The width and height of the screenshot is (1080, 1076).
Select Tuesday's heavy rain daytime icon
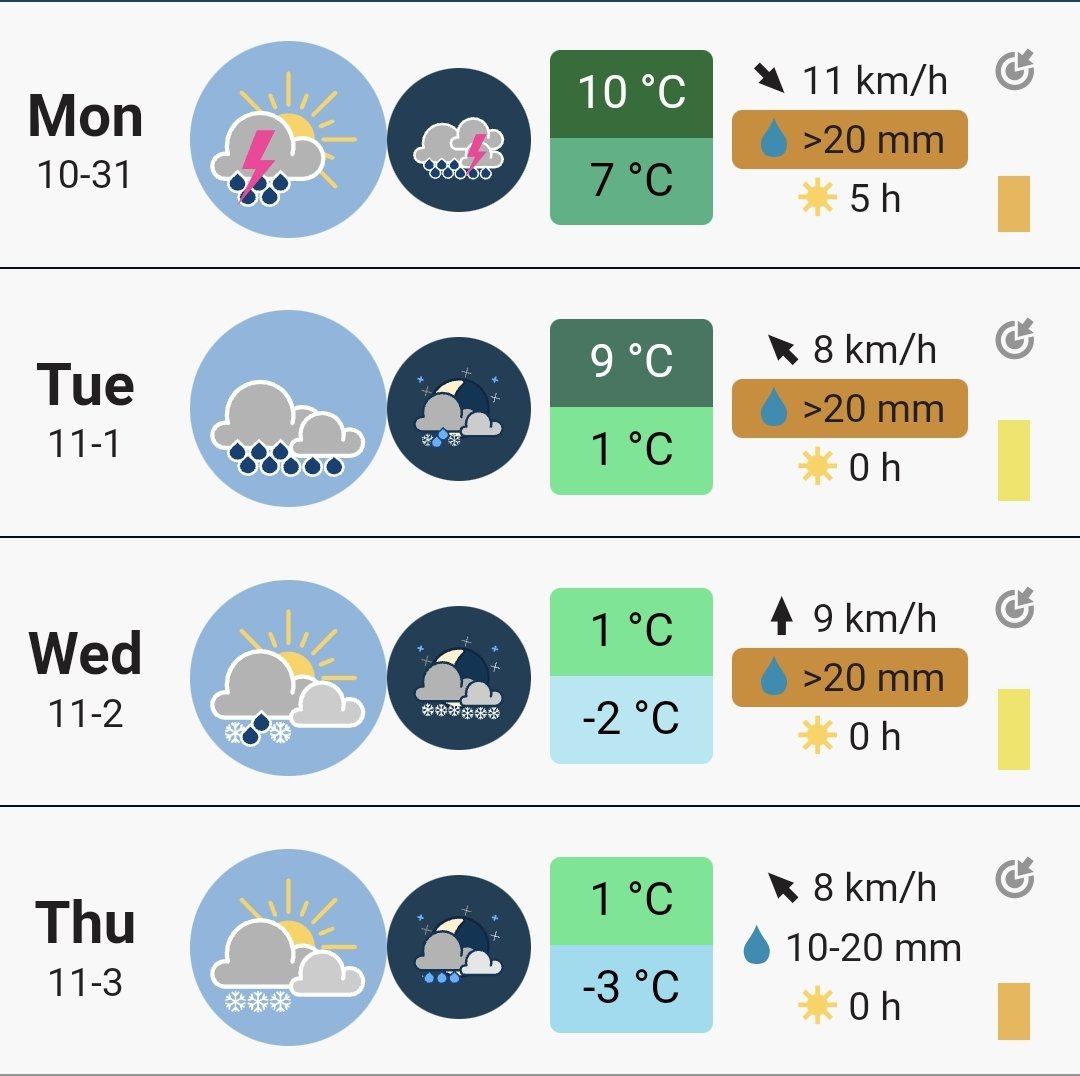pyautogui.click(x=288, y=408)
